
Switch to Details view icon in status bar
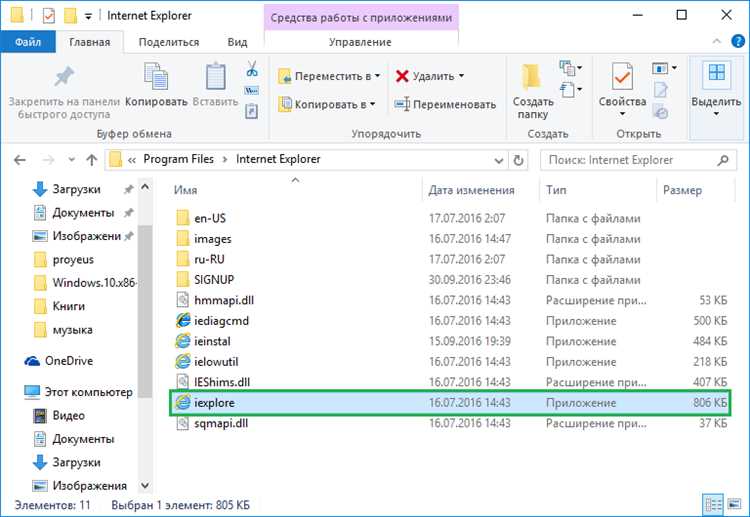pos(713,504)
